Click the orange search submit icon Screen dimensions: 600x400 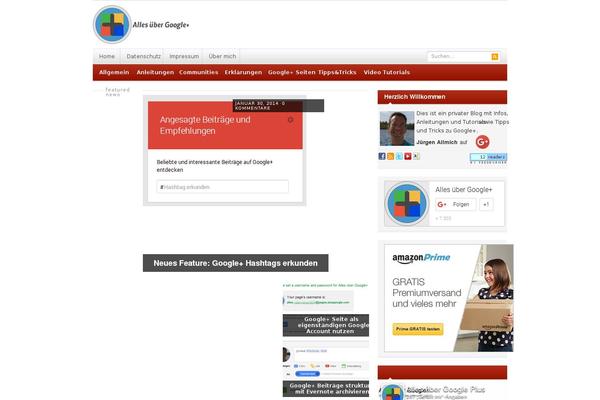(495, 57)
